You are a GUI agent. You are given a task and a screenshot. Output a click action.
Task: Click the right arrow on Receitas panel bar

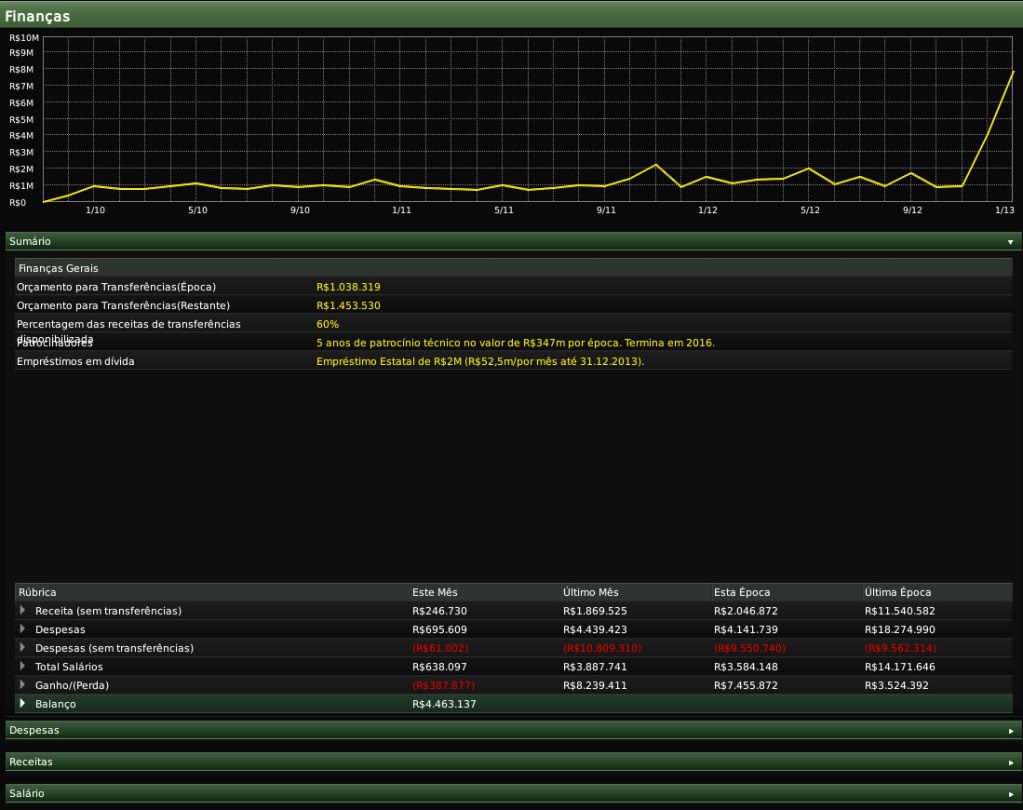coord(1010,762)
